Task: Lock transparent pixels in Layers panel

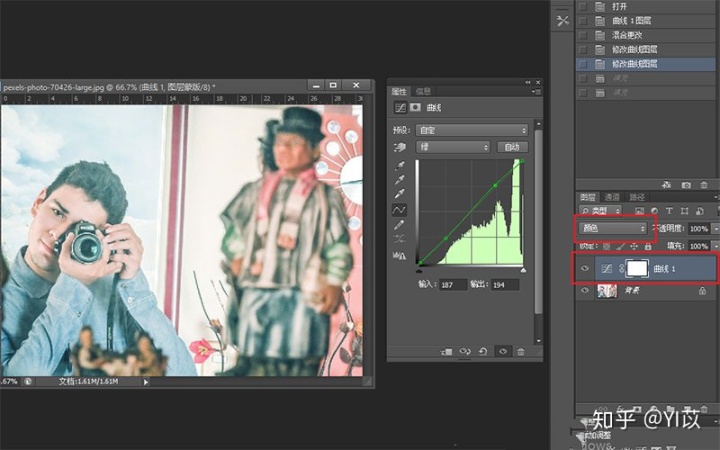Action: click(x=607, y=246)
